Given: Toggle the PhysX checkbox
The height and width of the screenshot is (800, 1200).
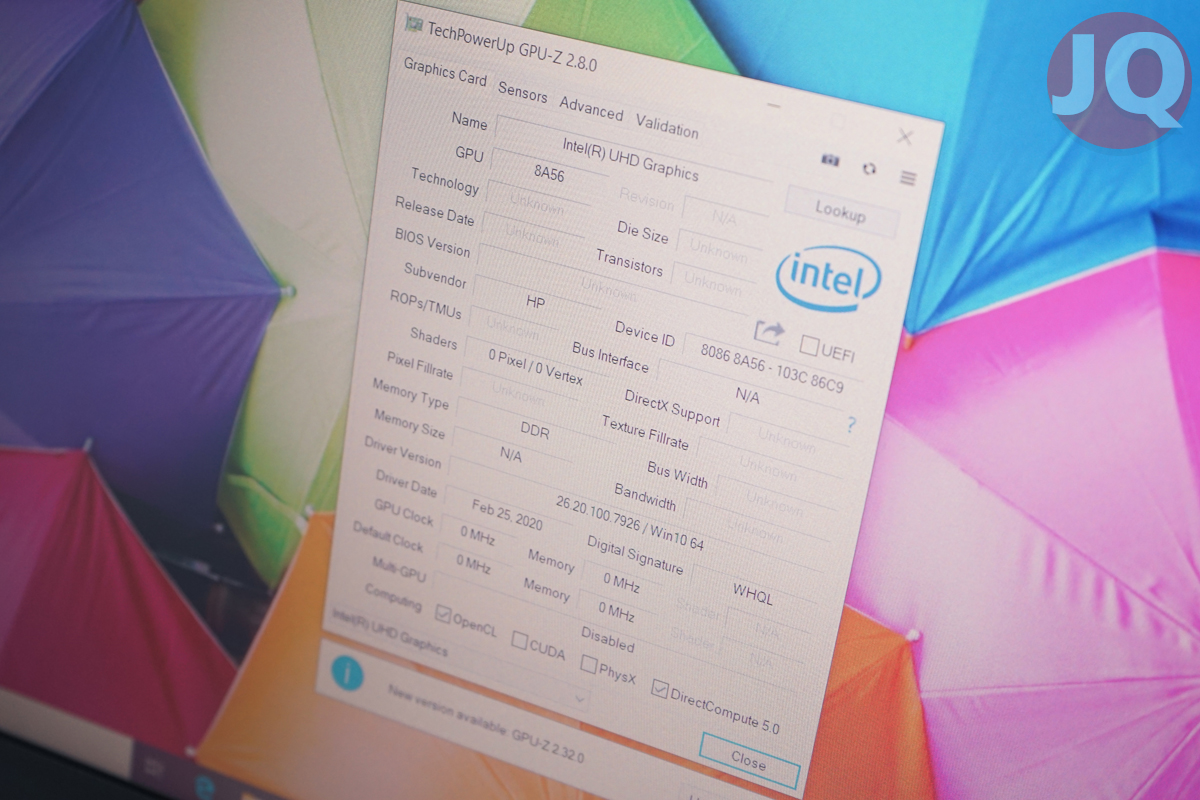Looking at the screenshot, I should coord(589,665).
